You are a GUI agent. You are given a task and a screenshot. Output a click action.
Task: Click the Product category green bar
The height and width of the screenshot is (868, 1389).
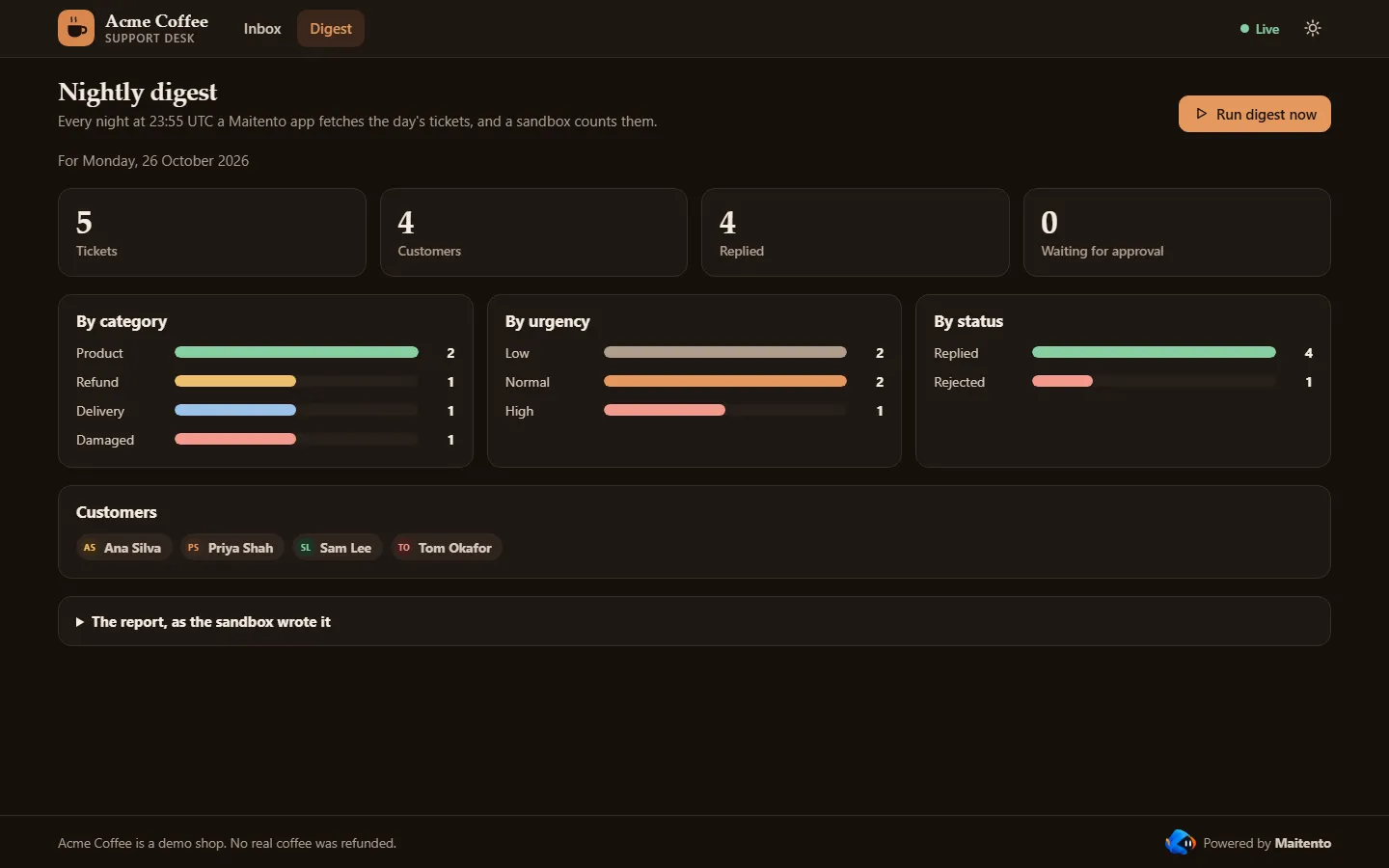(296, 352)
